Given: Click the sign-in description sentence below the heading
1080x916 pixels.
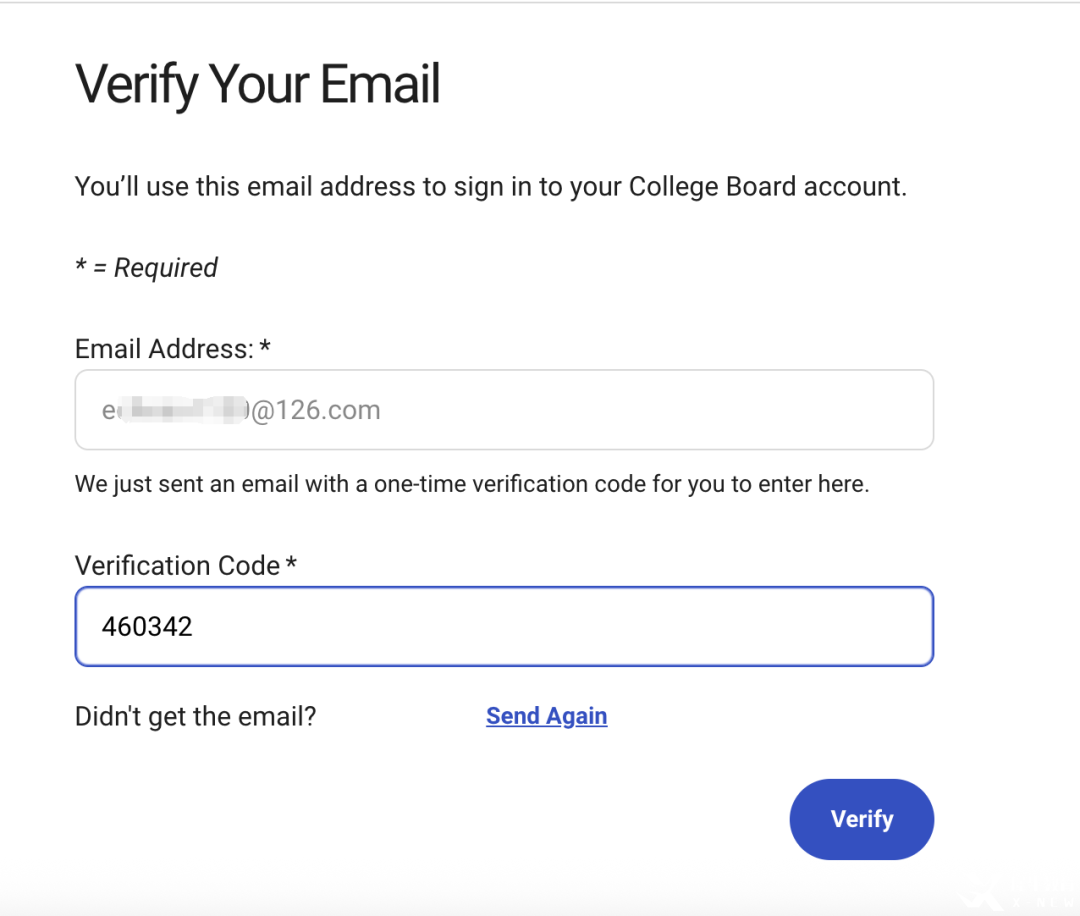Looking at the screenshot, I should (490, 187).
